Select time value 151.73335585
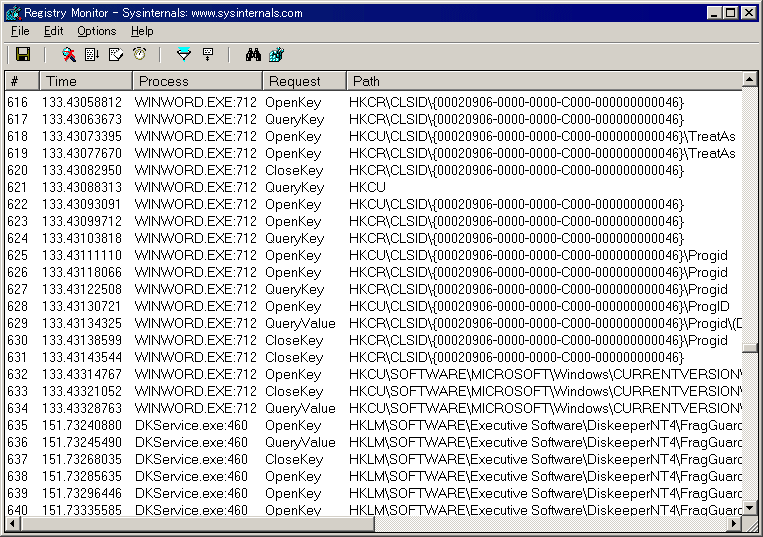The image size is (763, 537). point(82,510)
